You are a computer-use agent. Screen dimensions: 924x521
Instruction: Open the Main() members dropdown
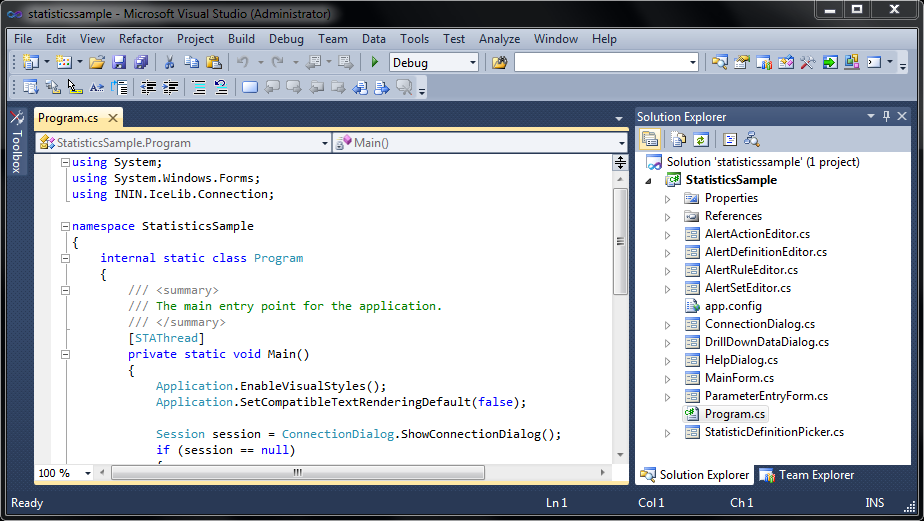[620, 143]
